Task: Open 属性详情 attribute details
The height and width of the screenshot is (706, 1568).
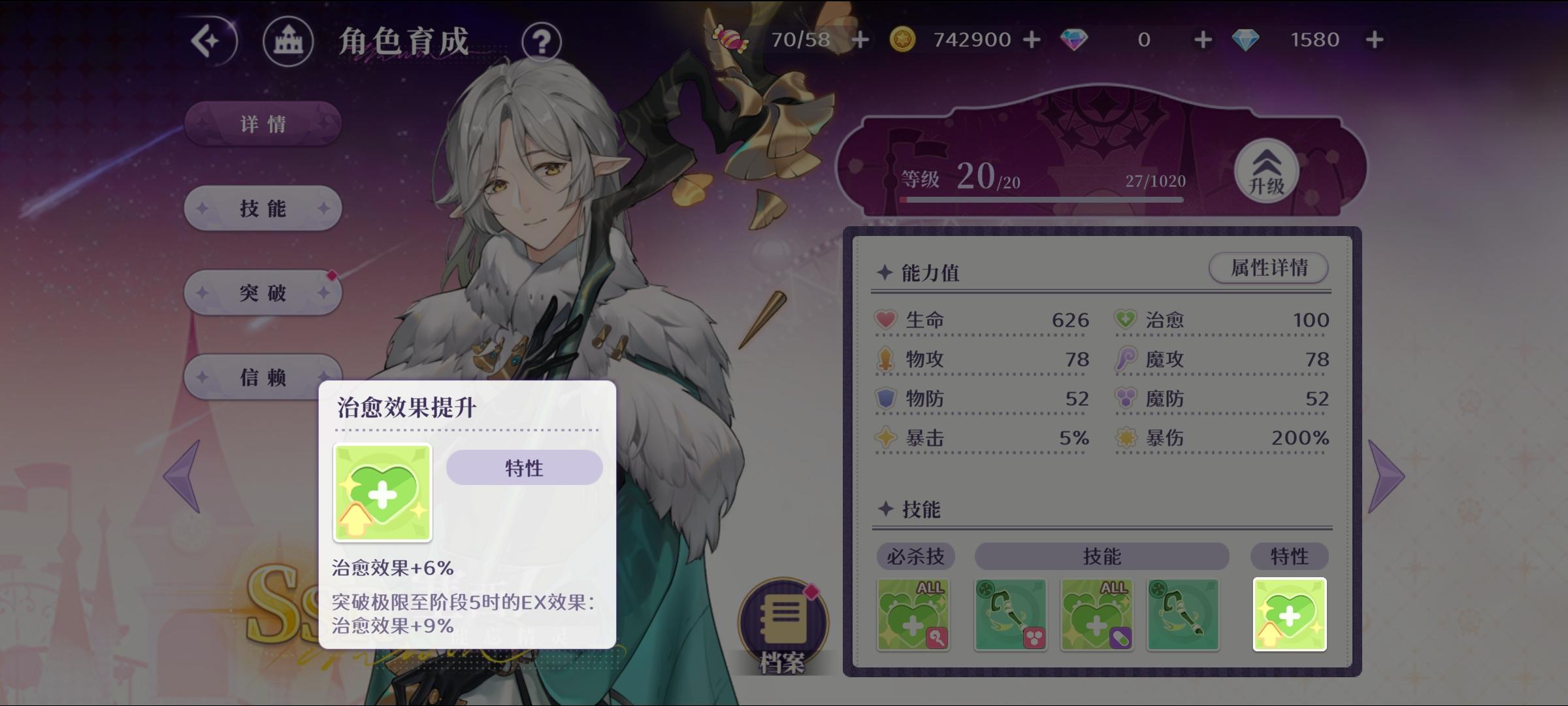Action: click(1269, 267)
